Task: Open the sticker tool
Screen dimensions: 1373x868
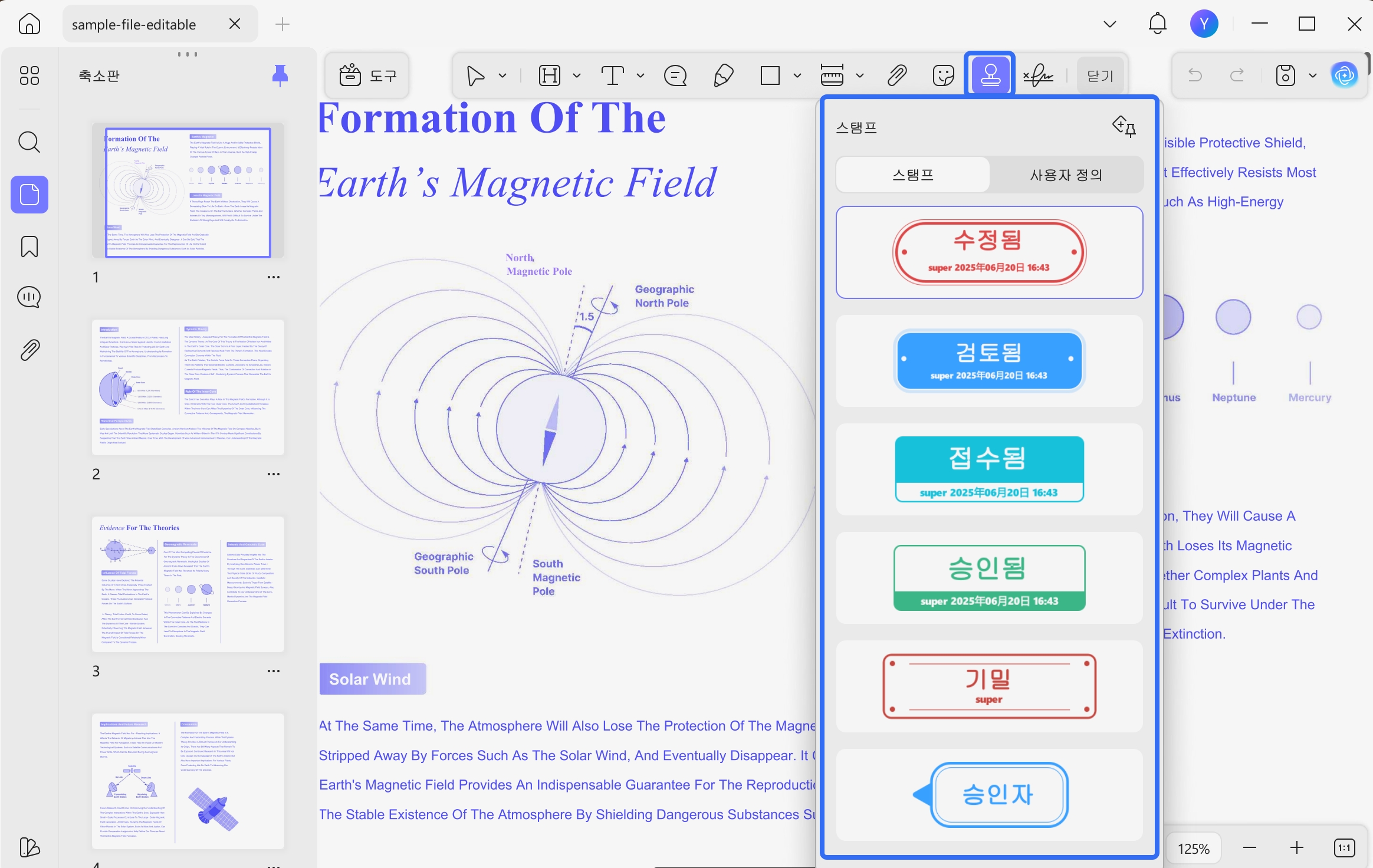Action: [x=944, y=75]
